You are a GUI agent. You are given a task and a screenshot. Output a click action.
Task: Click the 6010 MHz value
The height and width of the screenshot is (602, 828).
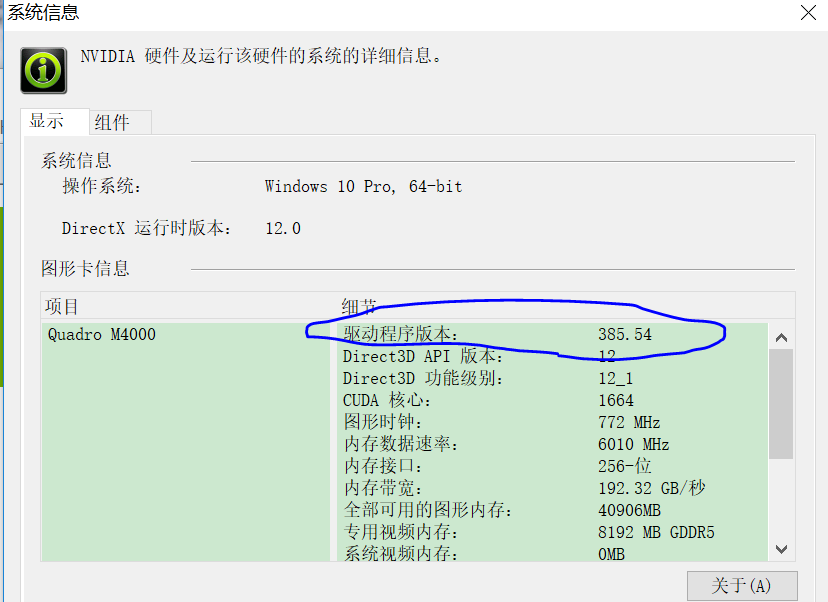click(633, 444)
